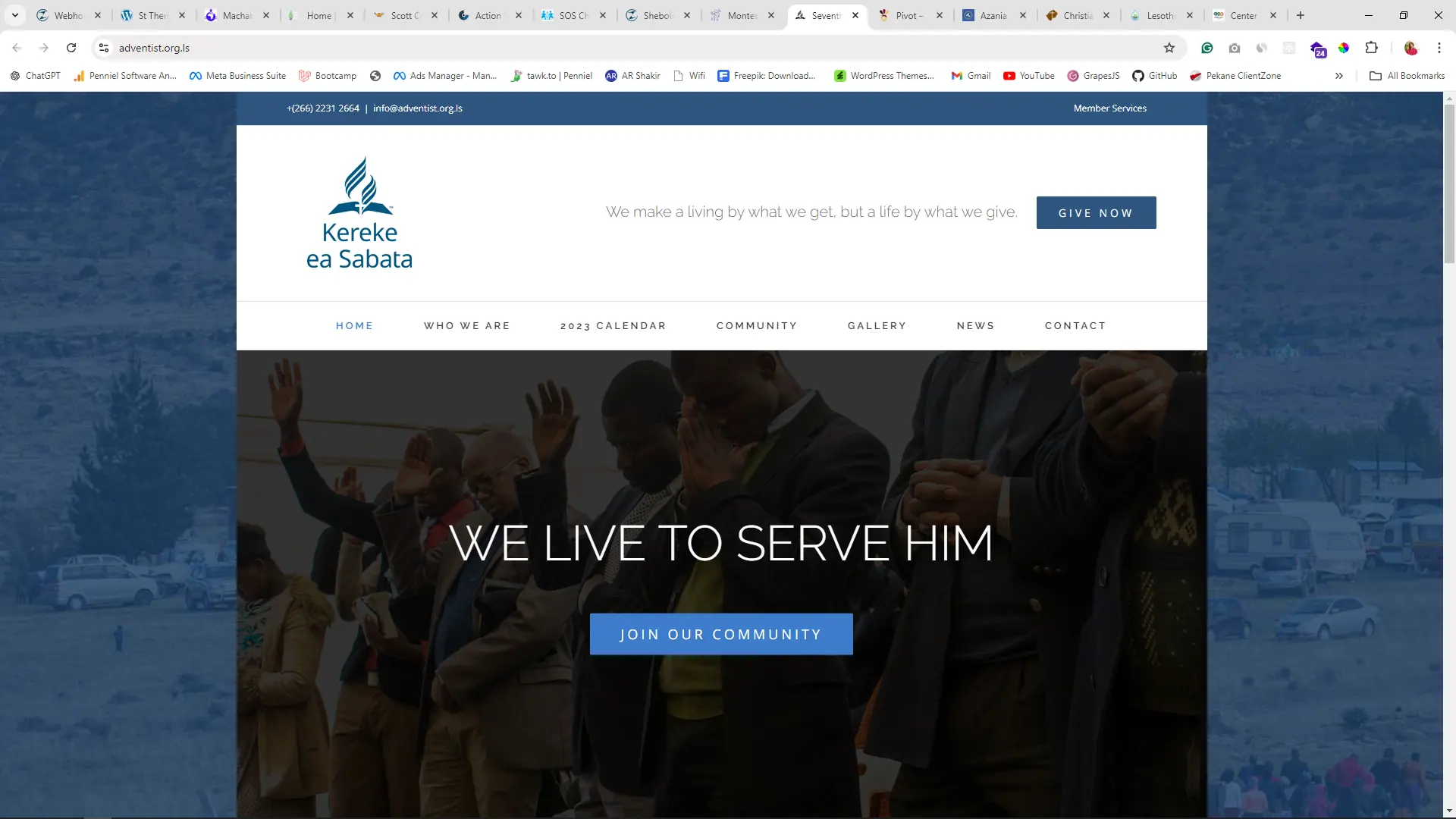Click the GIVE NOW button

pos(1096,213)
